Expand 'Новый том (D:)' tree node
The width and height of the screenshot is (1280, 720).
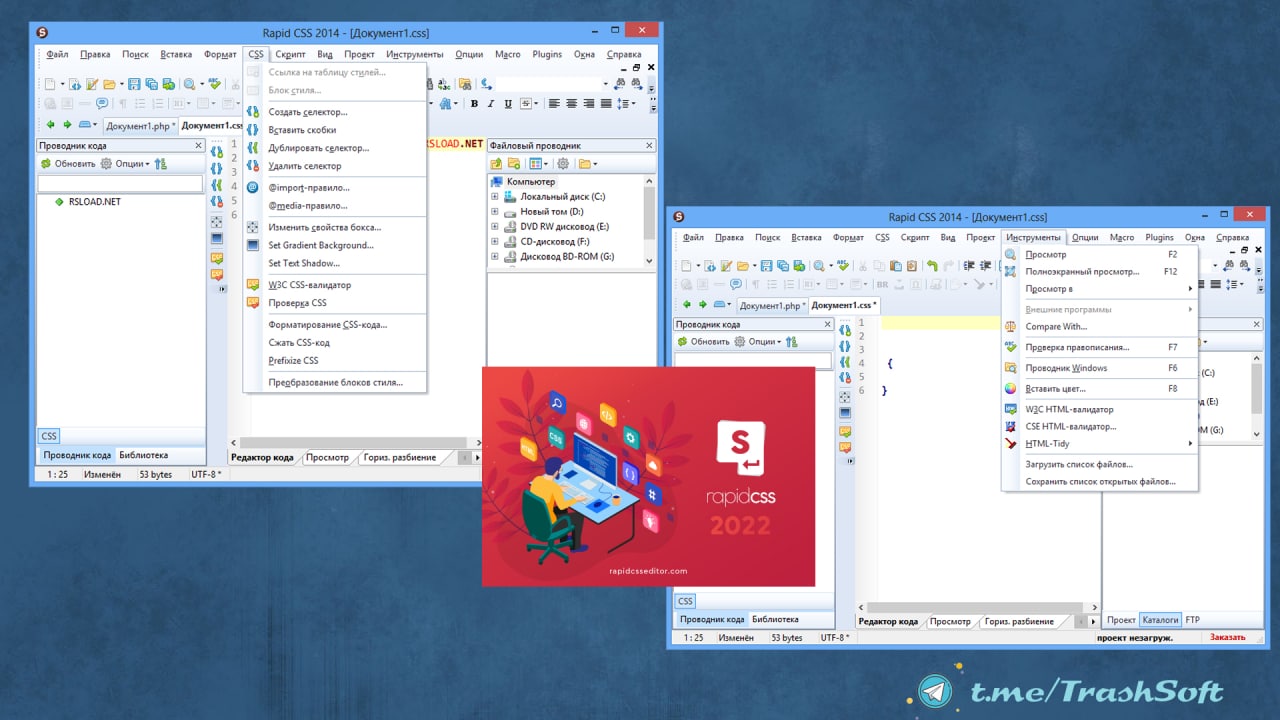tap(494, 212)
